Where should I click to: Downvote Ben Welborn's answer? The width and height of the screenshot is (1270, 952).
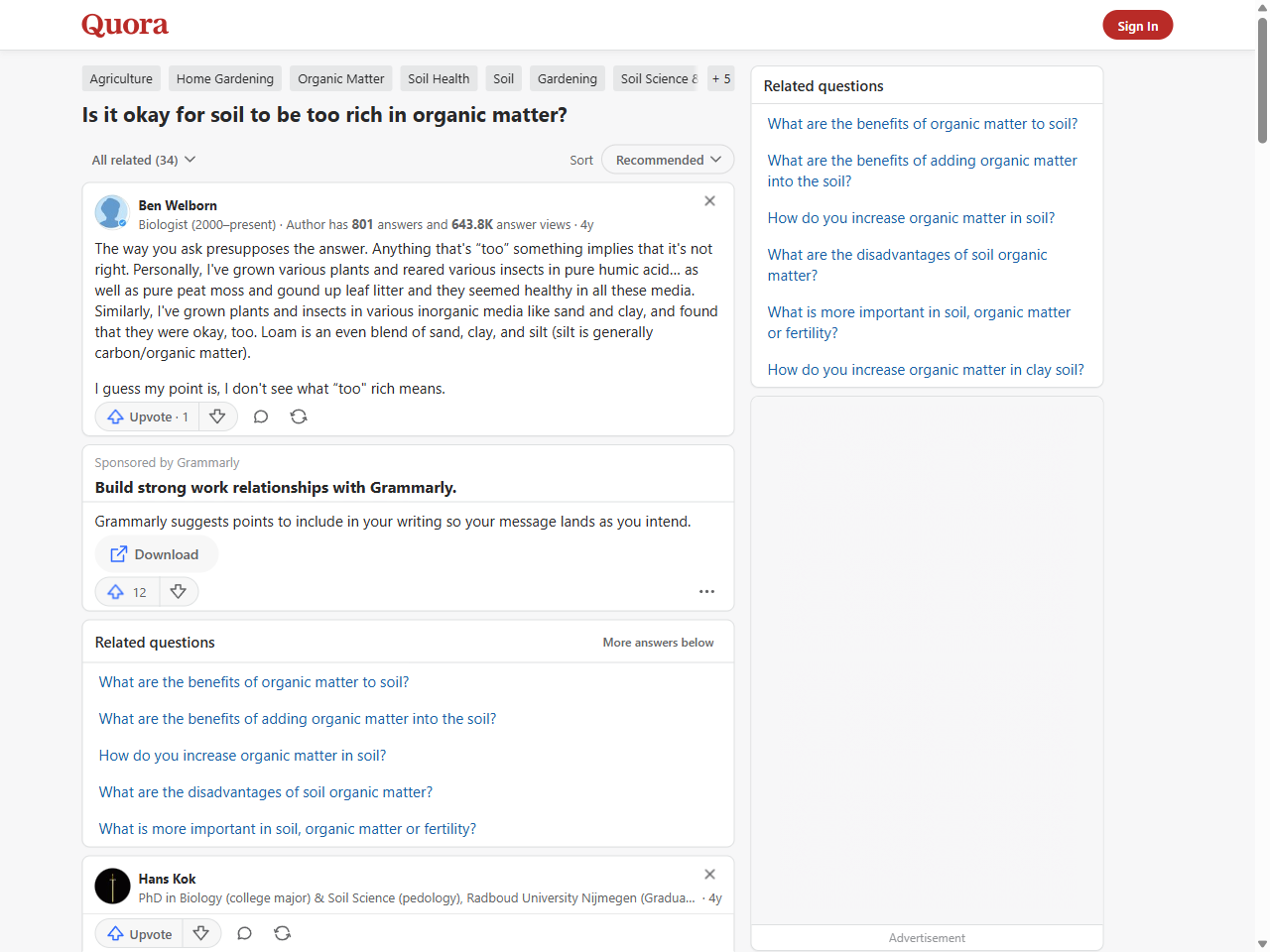[x=217, y=416]
